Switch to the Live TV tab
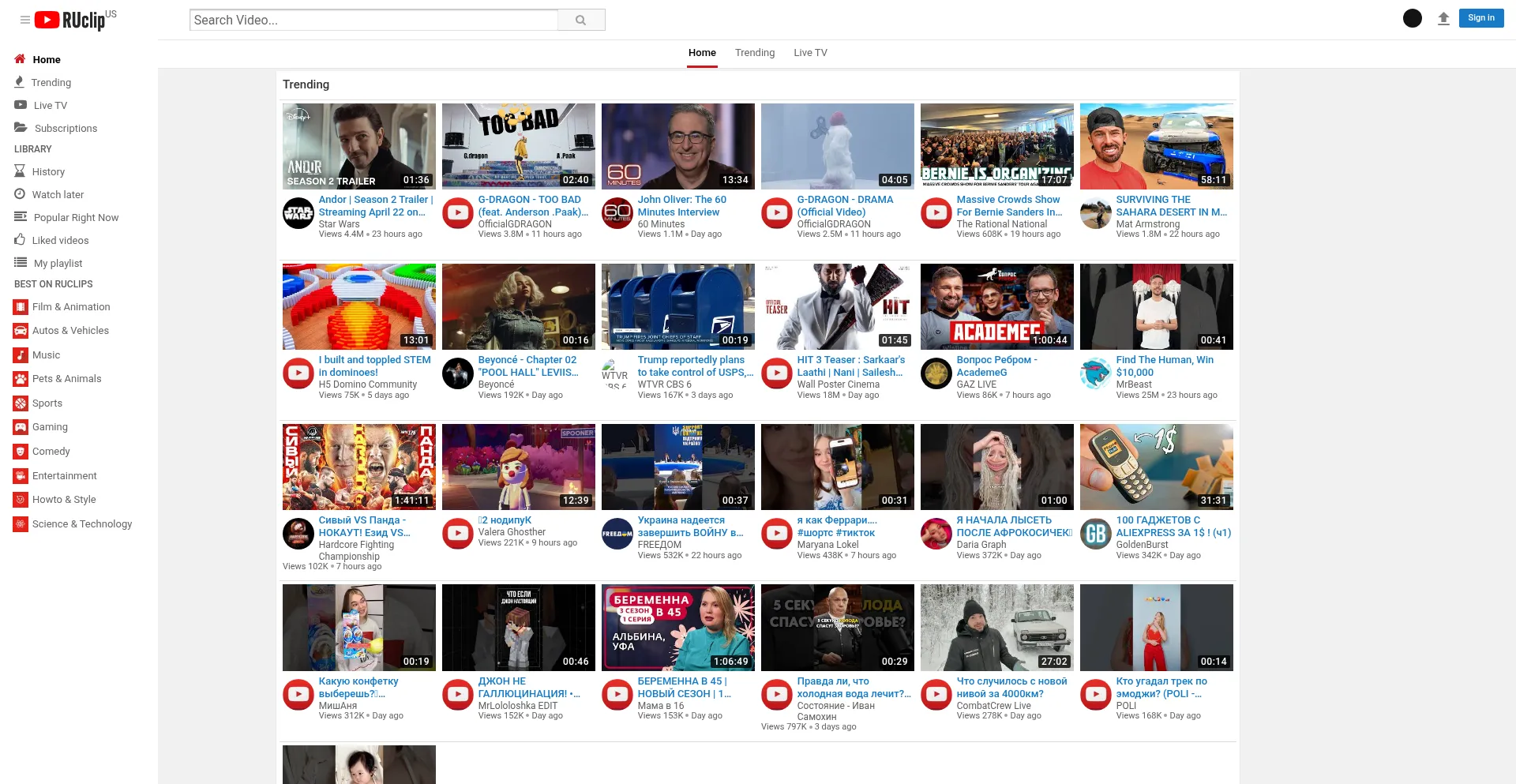 (x=810, y=52)
